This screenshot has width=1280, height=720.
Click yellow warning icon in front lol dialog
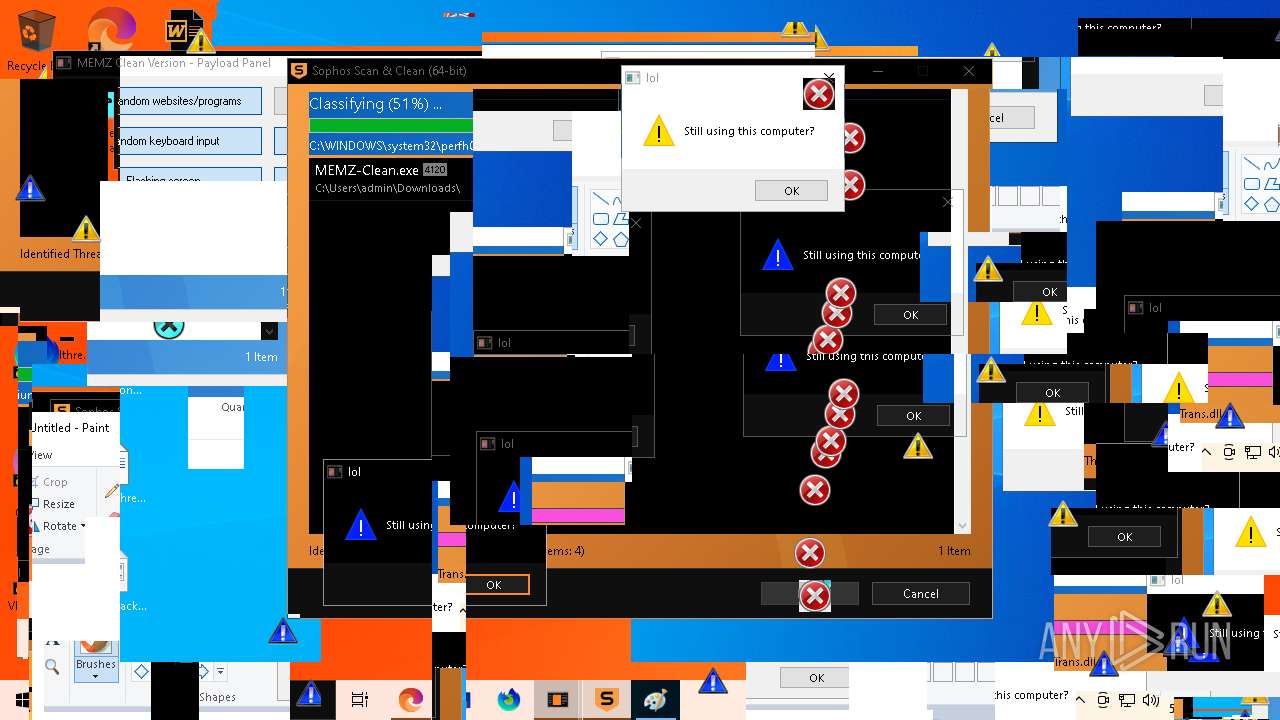pyautogui.click(x=658, y=131)
